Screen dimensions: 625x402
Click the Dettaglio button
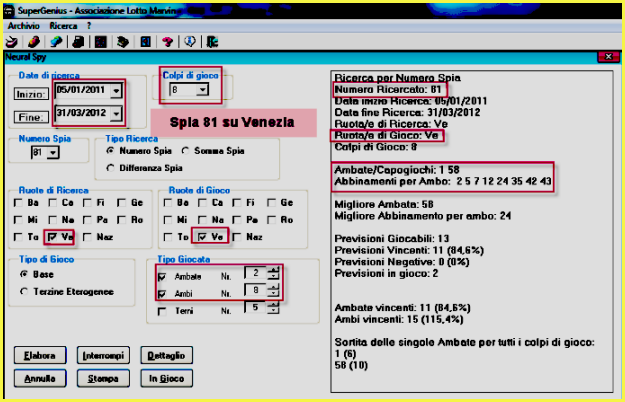click(x=166, y=355)
